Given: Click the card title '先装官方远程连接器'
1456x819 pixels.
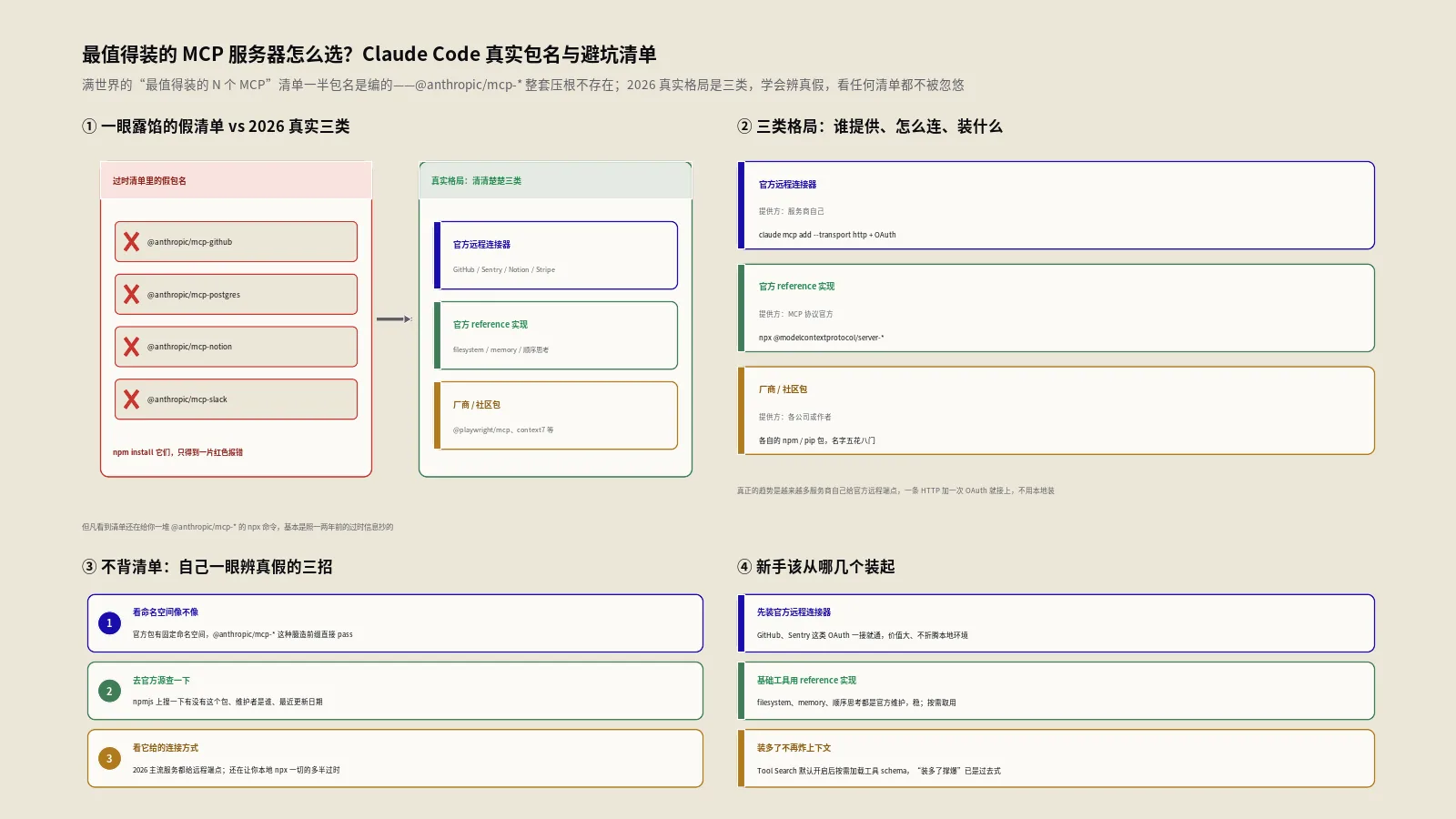Looking at the screenshot, I should click(x=794, y=612).
